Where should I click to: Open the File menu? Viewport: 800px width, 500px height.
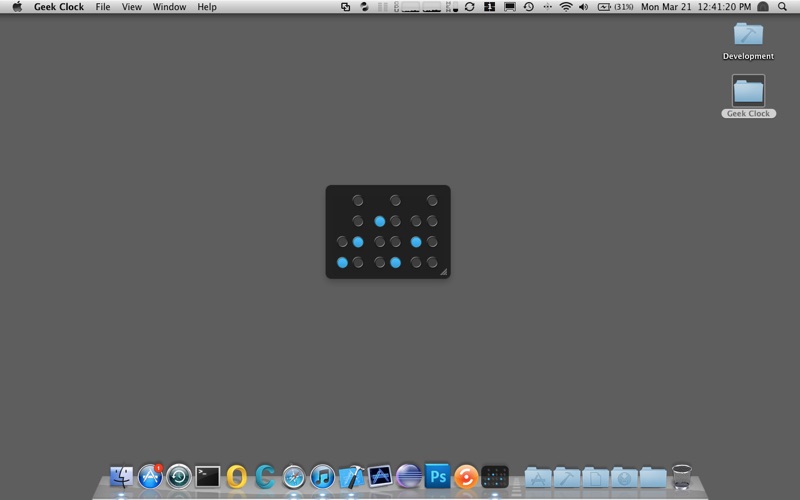pos(103,7)
